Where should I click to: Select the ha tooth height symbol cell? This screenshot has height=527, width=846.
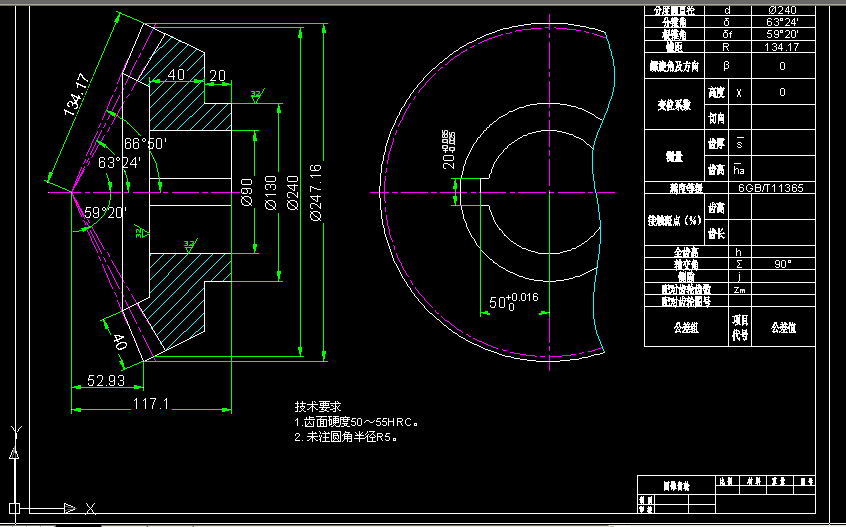point(739,169)
